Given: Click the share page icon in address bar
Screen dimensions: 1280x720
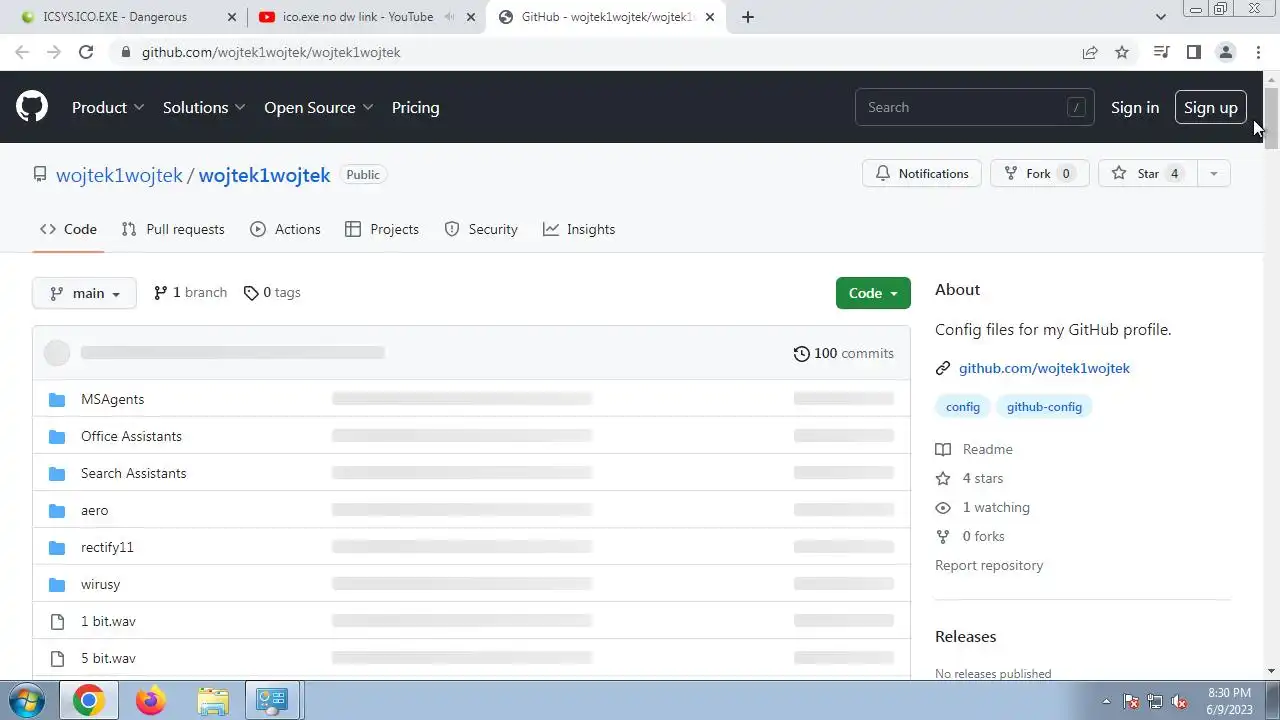Looking at the screenshot, I should point(1090,52).
